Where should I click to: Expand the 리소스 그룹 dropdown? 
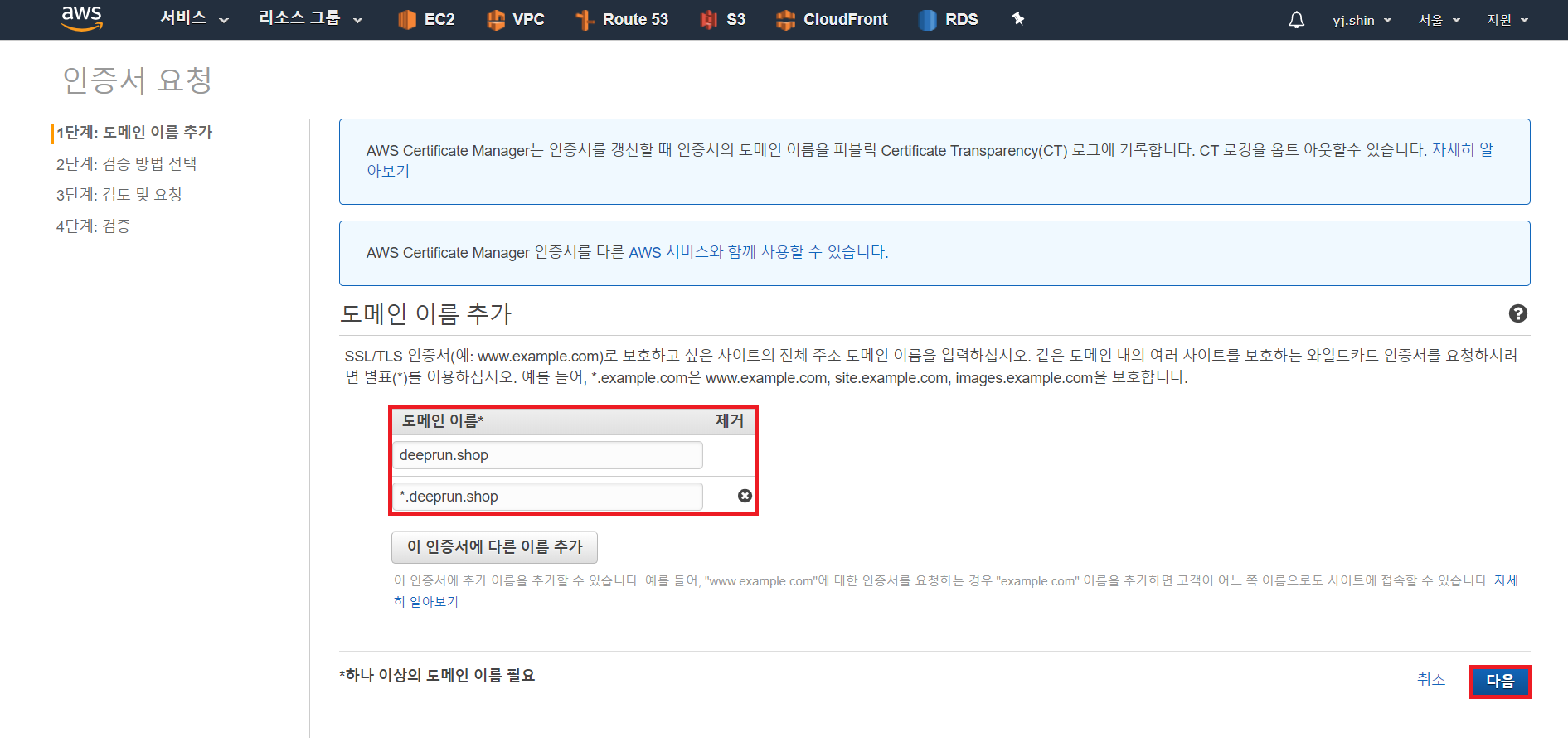(311, 19)
